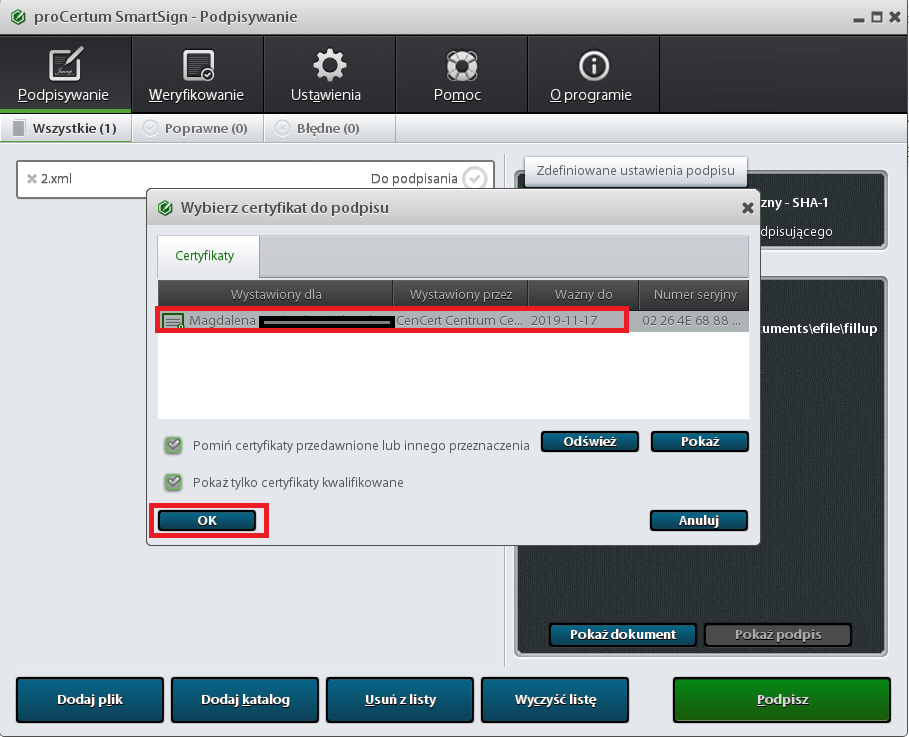Click CenCert Centrum Ce... issuer cell
This screenshot has width=909, height=737.
(459, 320)
